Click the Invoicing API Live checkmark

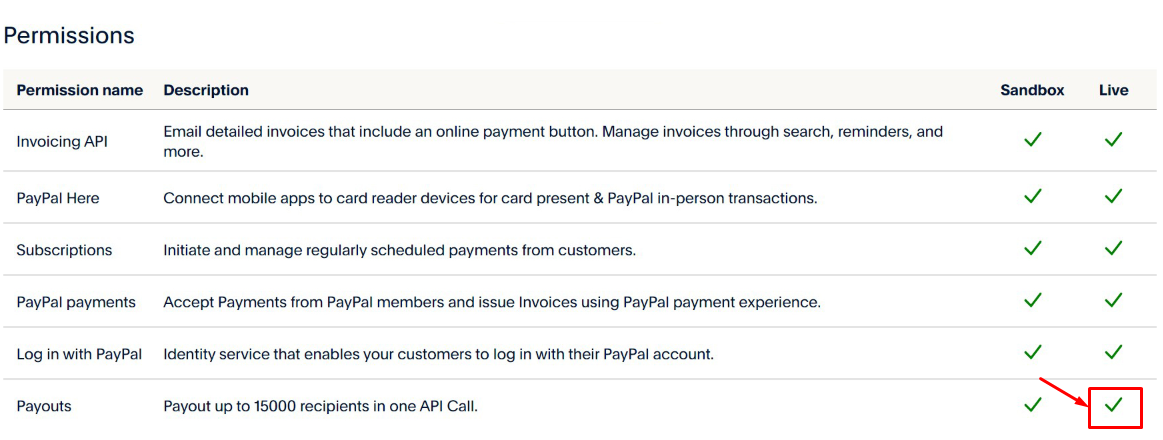(1113, 140)
